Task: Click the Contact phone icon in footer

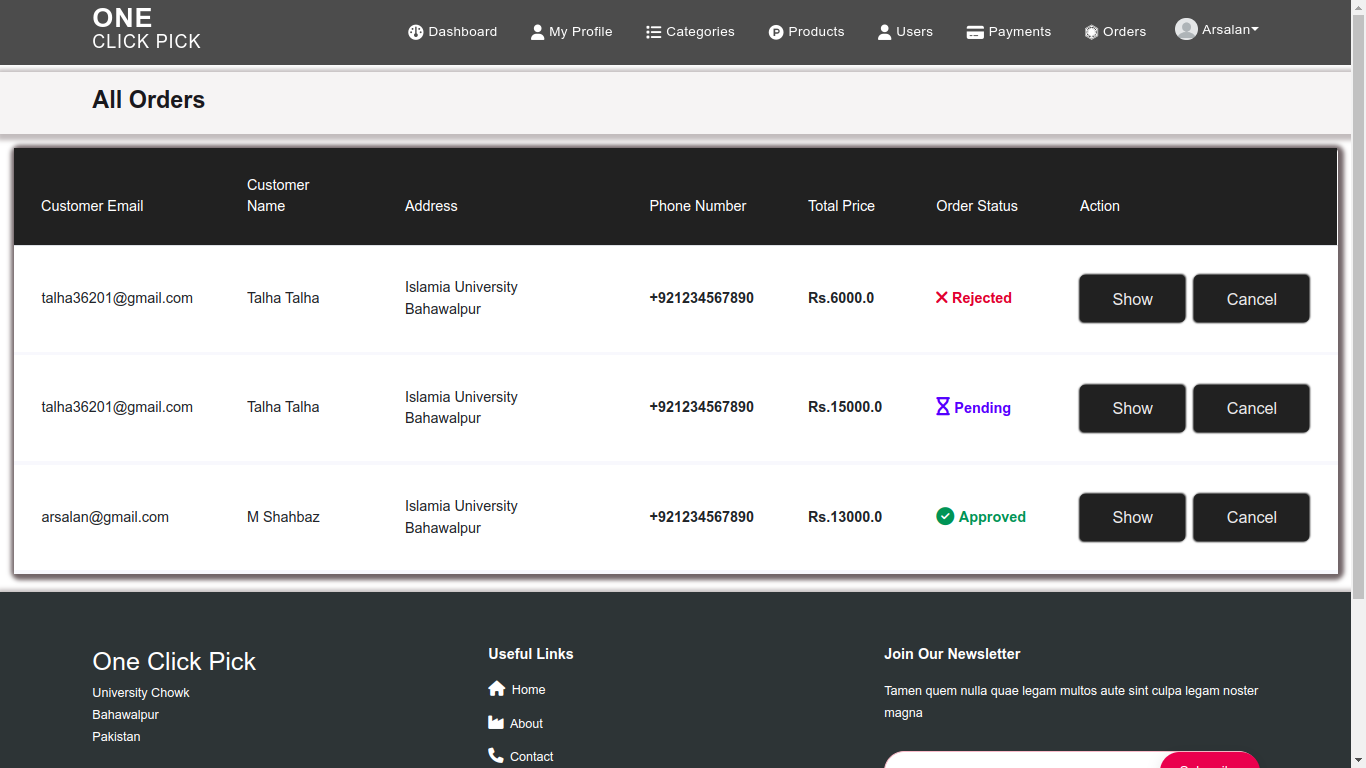Action: tap(496, 756)
